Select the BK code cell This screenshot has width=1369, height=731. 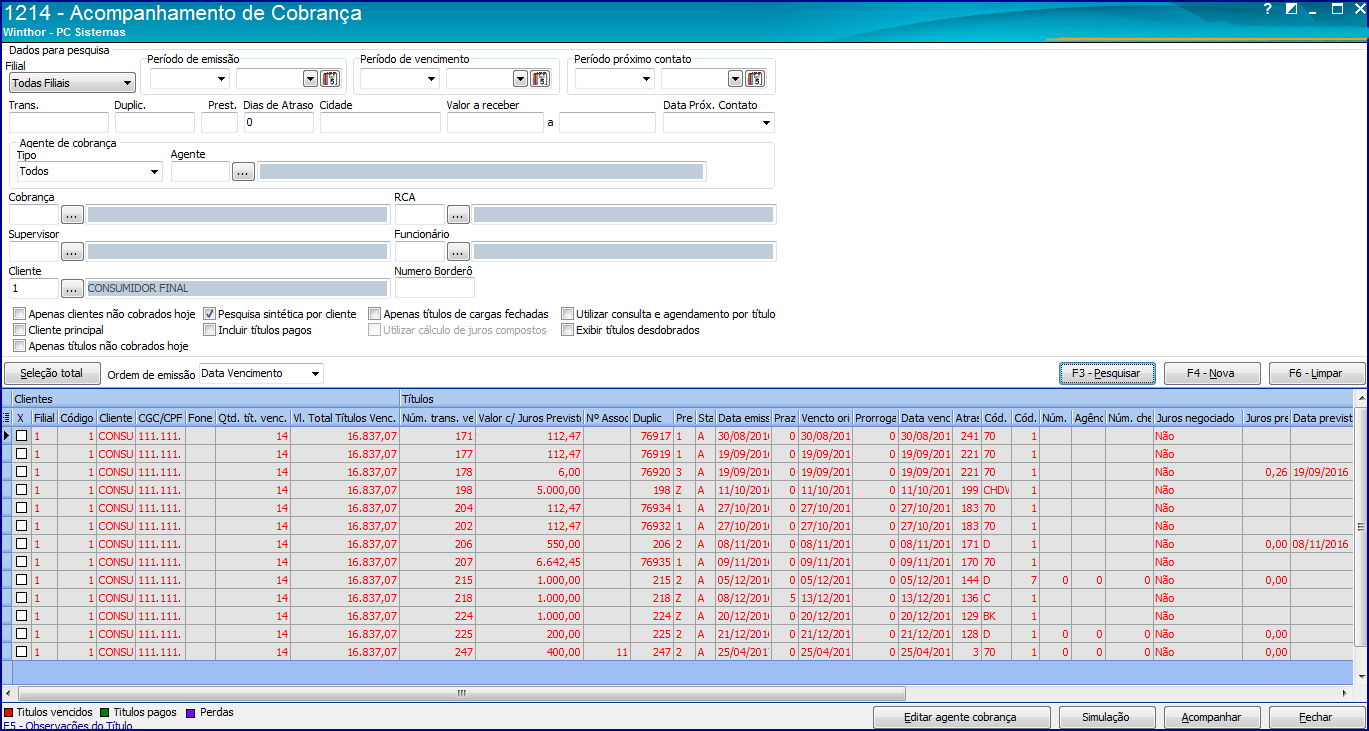996,616
